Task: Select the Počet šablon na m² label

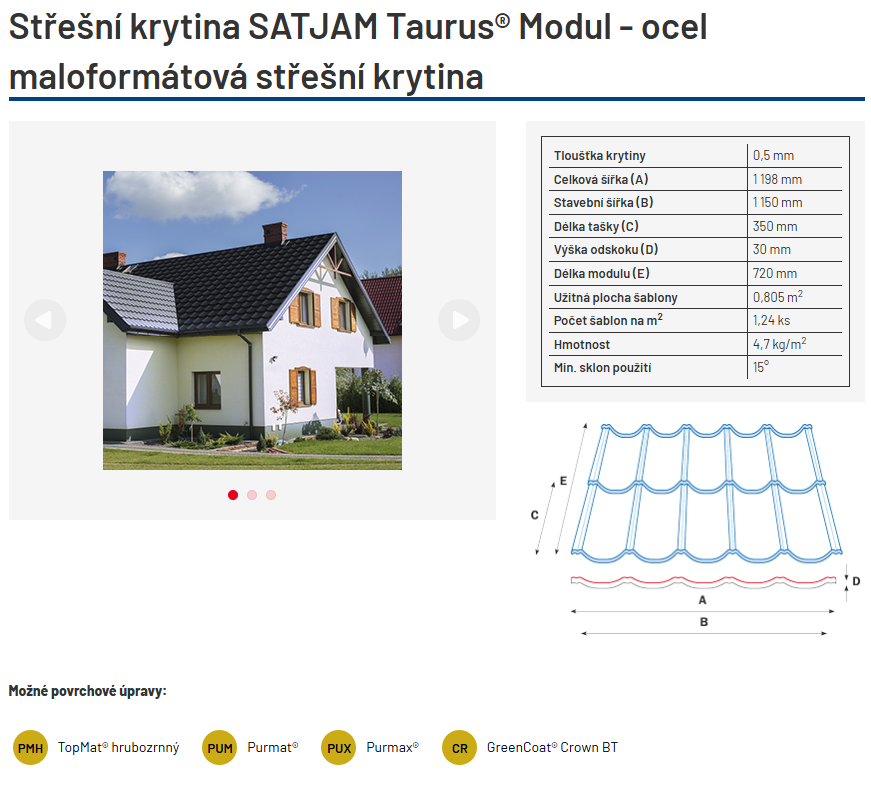Action: (x=608, y=320)
